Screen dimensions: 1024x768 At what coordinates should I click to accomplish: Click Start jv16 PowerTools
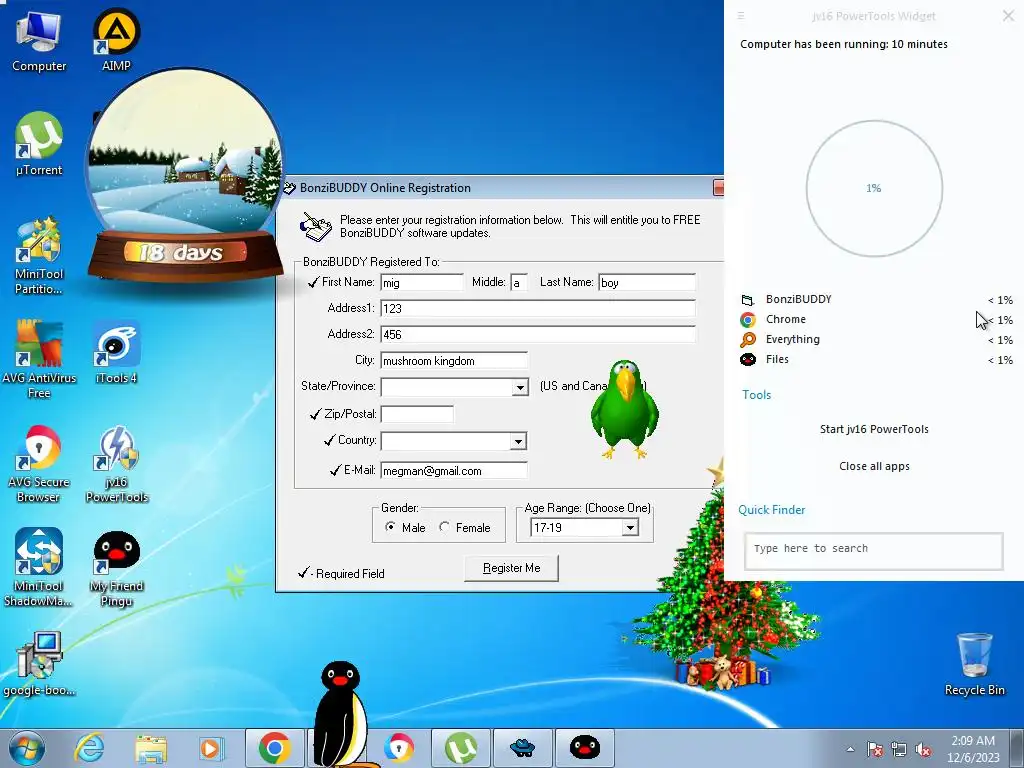(874, 429)
